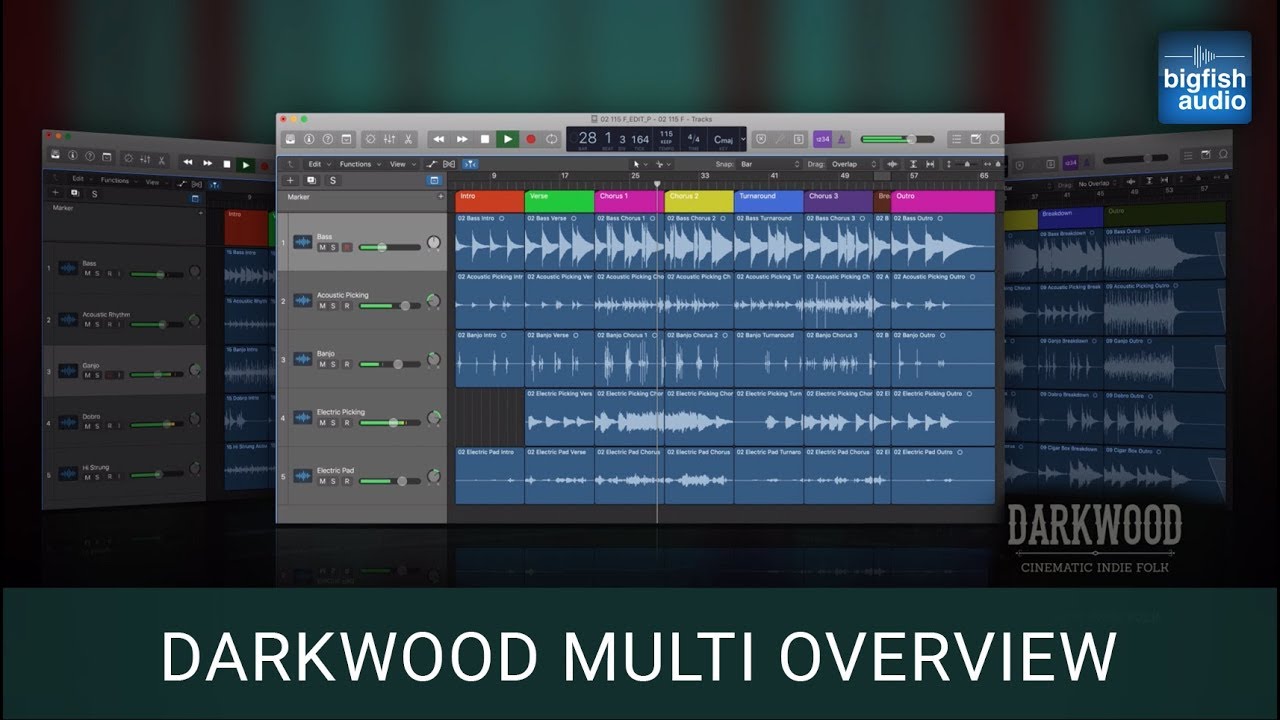Image resolution: width=1280 pixels, height=720 pixels.
Task: Mute the Banjo track in main window
Action: tap(322, 364)
